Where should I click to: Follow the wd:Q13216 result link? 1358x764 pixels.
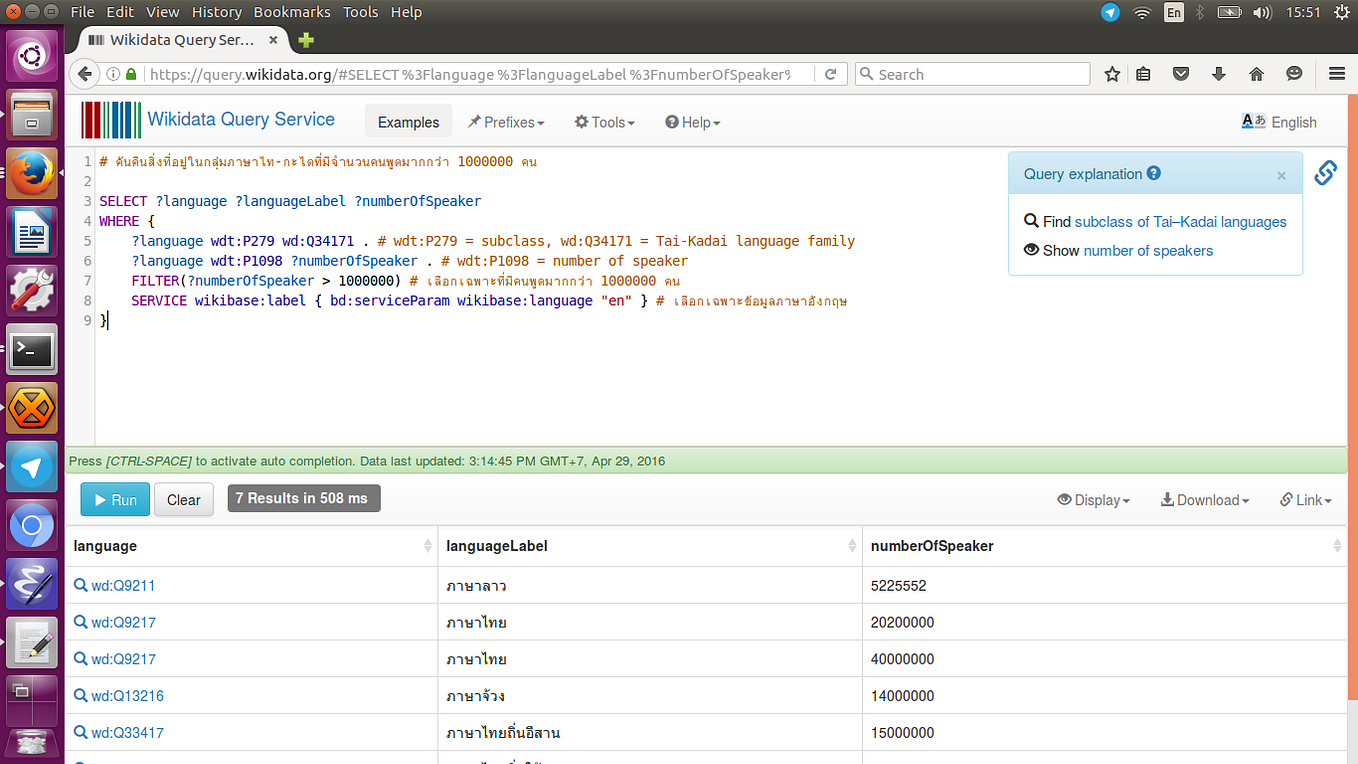127,695
